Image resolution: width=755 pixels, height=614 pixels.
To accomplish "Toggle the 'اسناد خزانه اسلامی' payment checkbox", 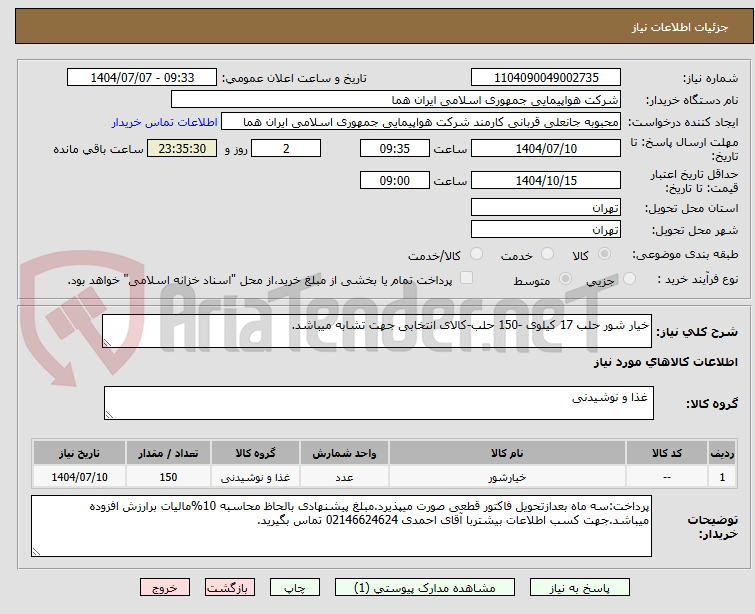I will click(466, 278).
